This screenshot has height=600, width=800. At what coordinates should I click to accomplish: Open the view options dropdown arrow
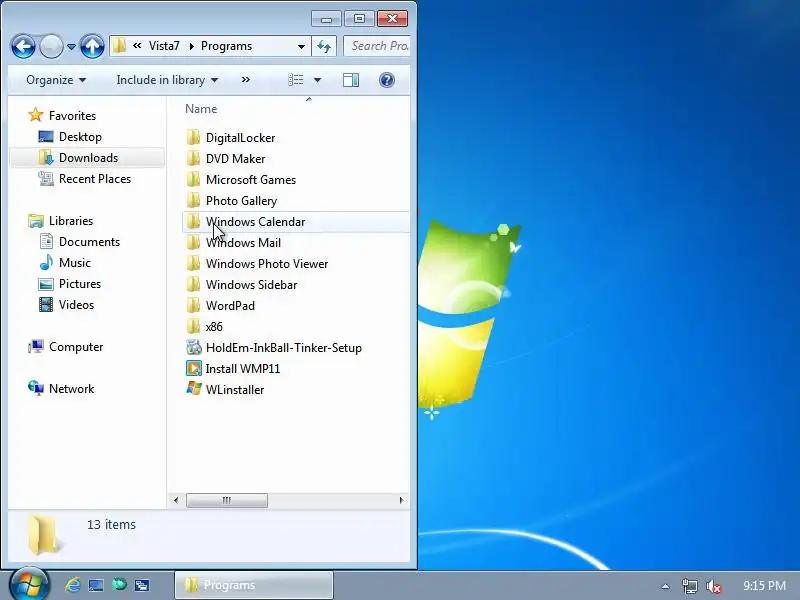(317, 80)
